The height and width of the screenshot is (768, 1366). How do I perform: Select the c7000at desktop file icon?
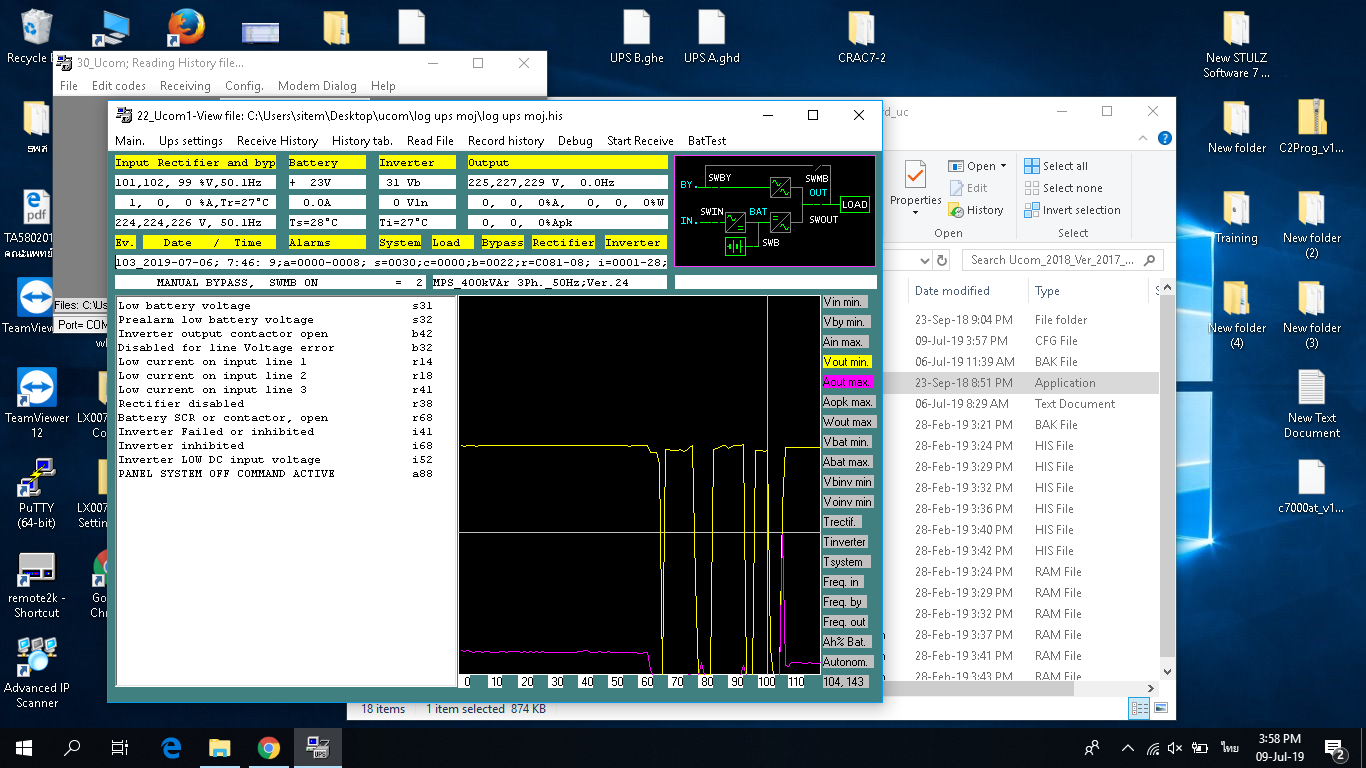(1312, 487)
